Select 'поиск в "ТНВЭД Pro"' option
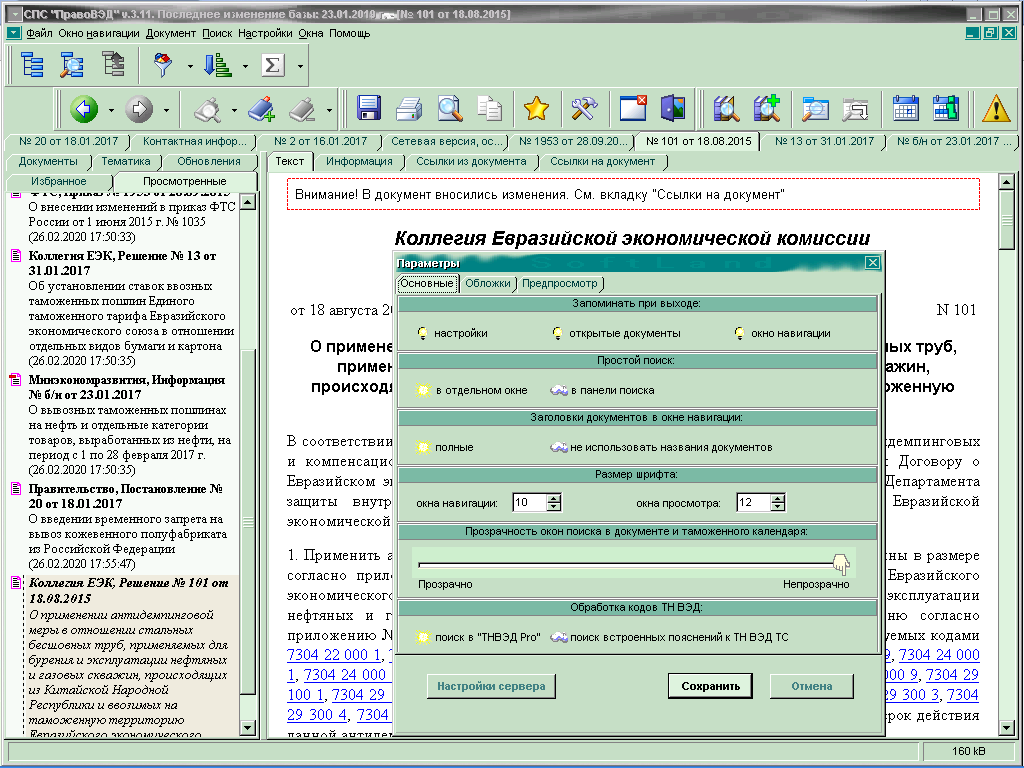The width and height of the screenshot is (1024, 768). pos(478,637)
